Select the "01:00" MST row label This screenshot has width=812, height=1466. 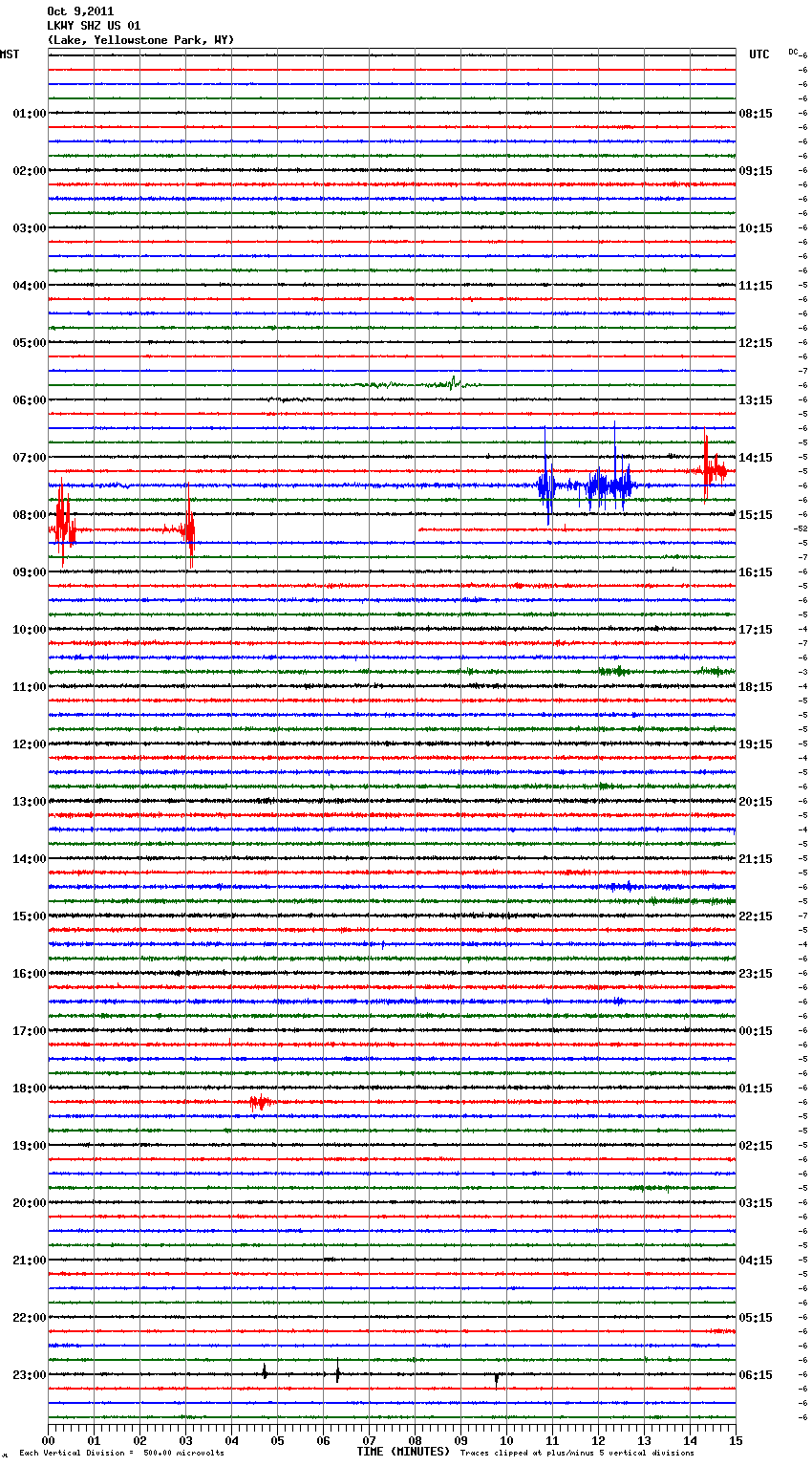[x=30, y=114]
